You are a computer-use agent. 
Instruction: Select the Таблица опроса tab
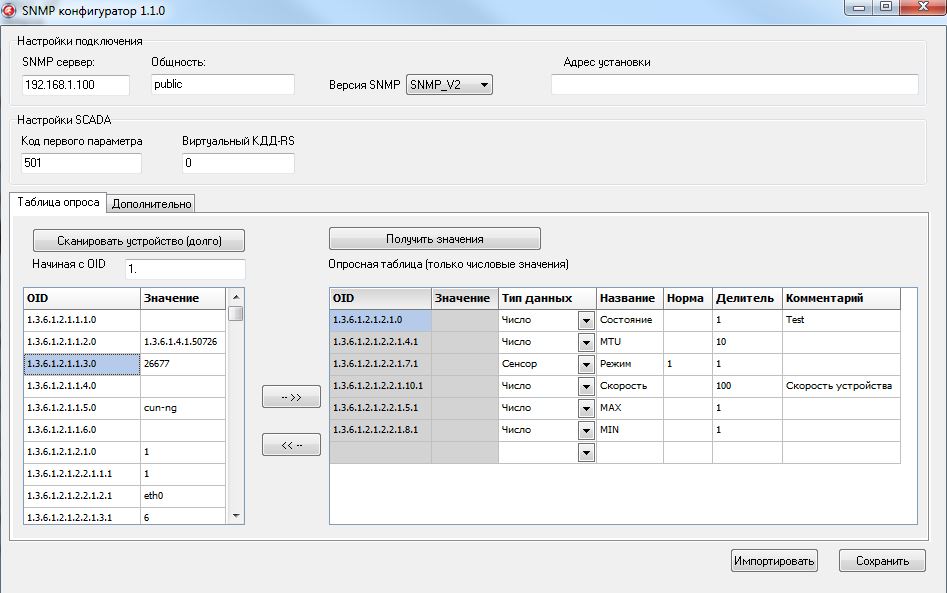point(58,202)
